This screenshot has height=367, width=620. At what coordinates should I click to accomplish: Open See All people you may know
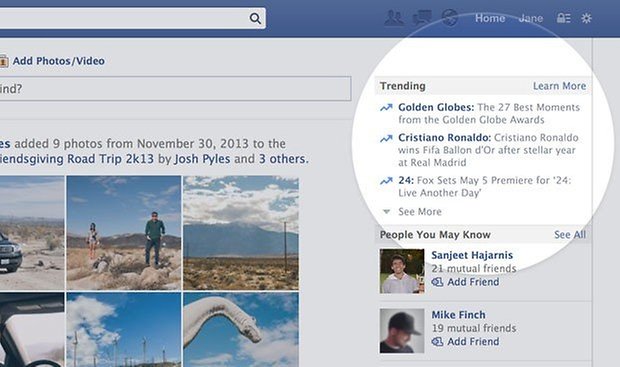(570, 235)
